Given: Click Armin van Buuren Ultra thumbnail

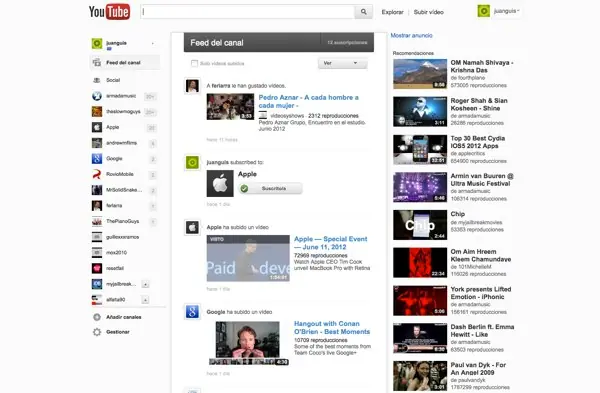Looking at the screenshot, I should click(x=420, y=187).
